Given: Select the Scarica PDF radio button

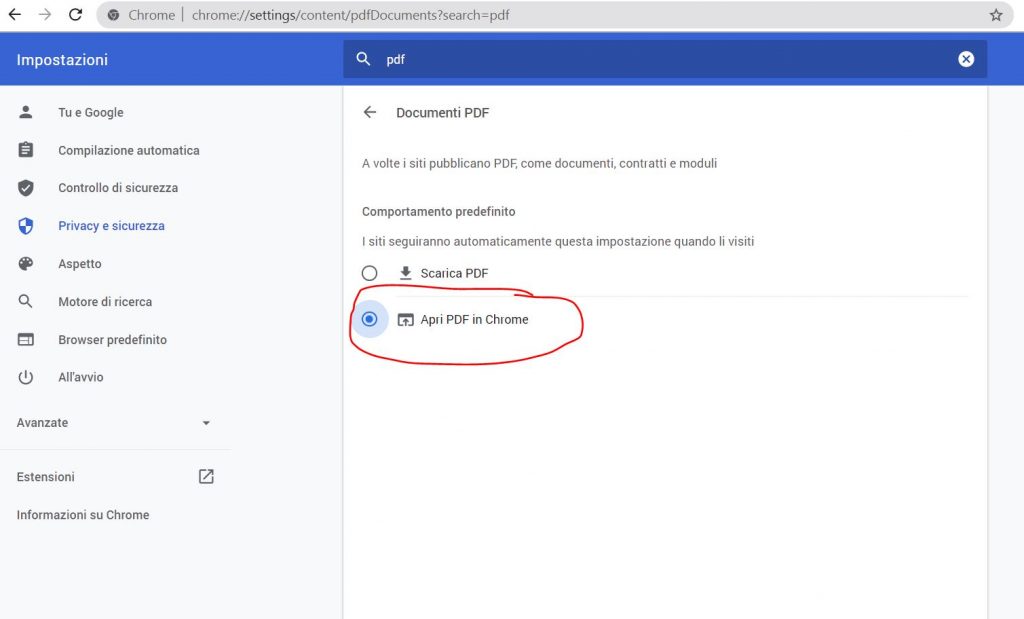Looking at the screenshot, I should 370,272.
